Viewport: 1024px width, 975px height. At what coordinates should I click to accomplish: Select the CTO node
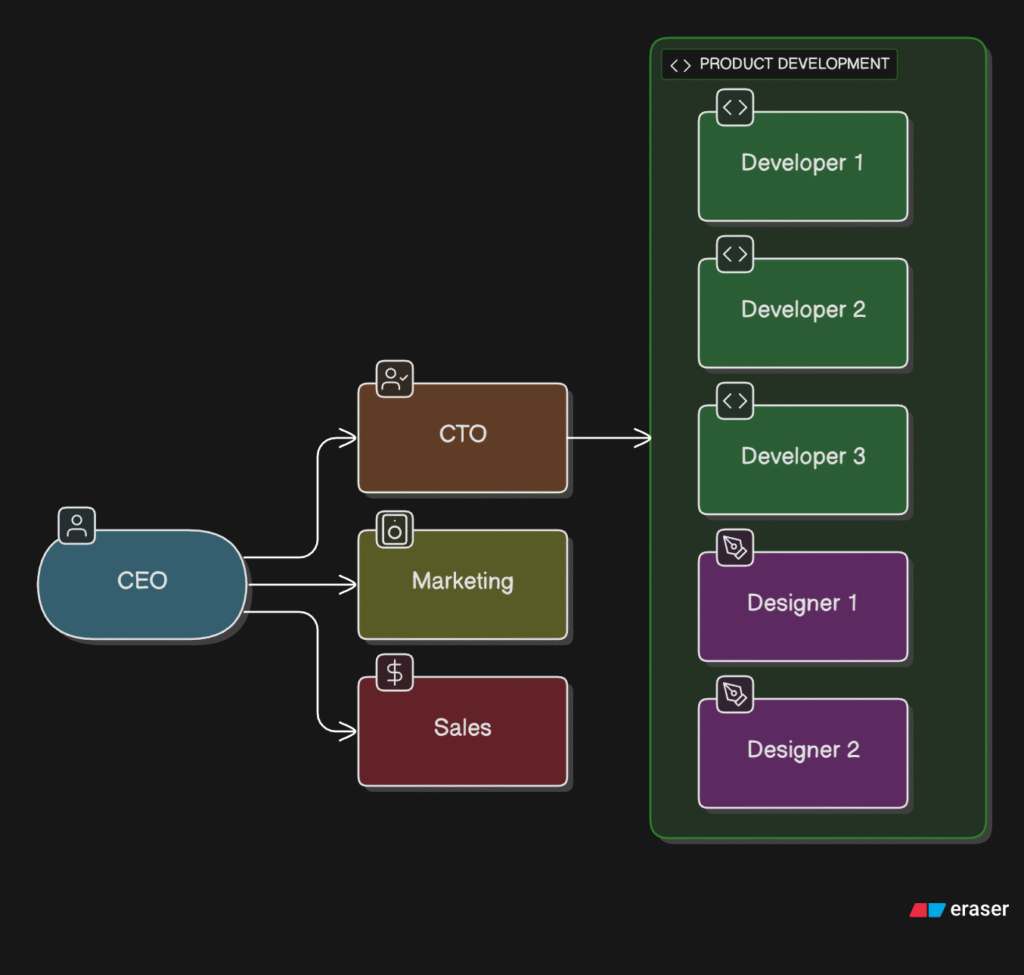point(462,438)
